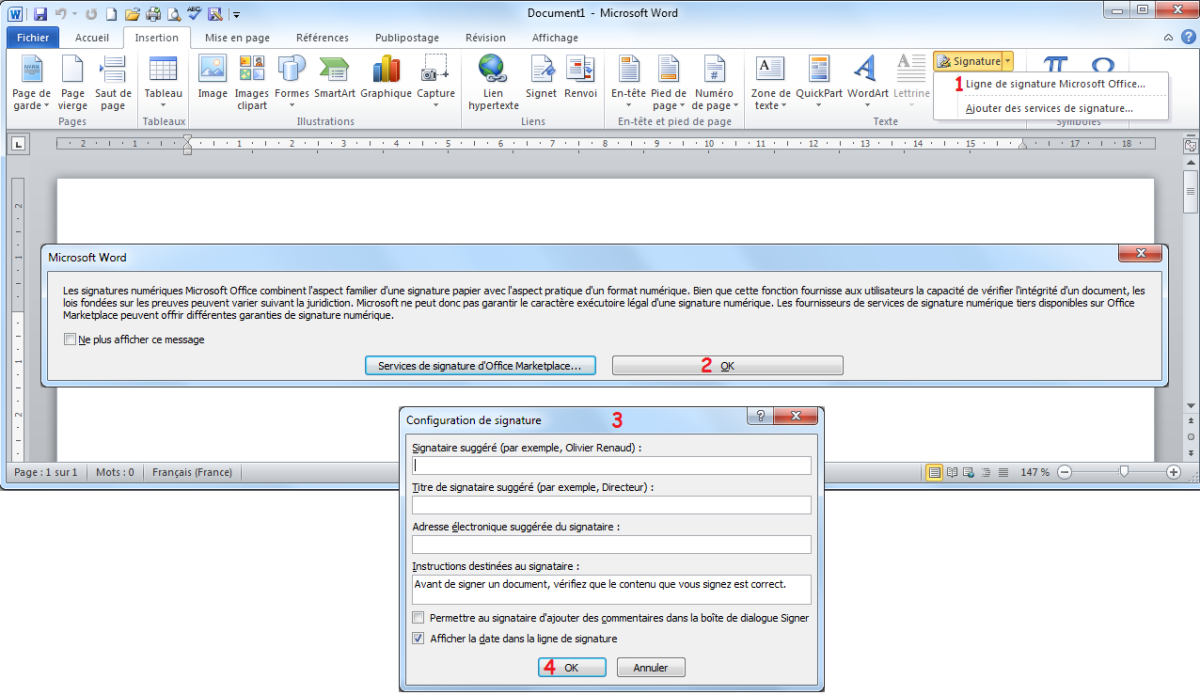Switch to Full Screen Reading view icon

[953, 472]
